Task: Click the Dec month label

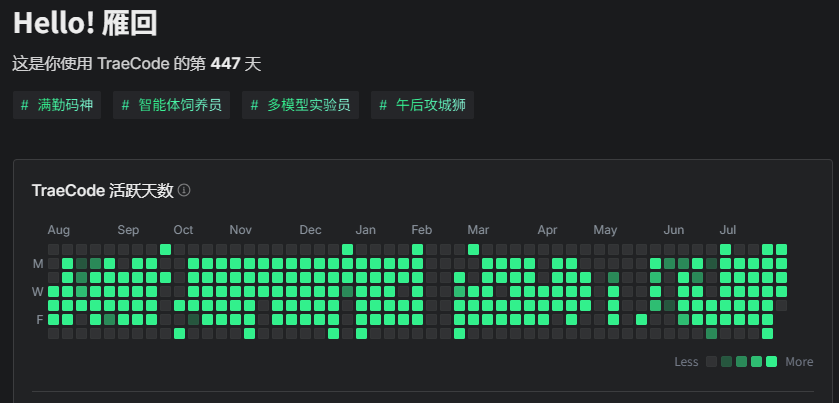Action: [x=310, y=230]
